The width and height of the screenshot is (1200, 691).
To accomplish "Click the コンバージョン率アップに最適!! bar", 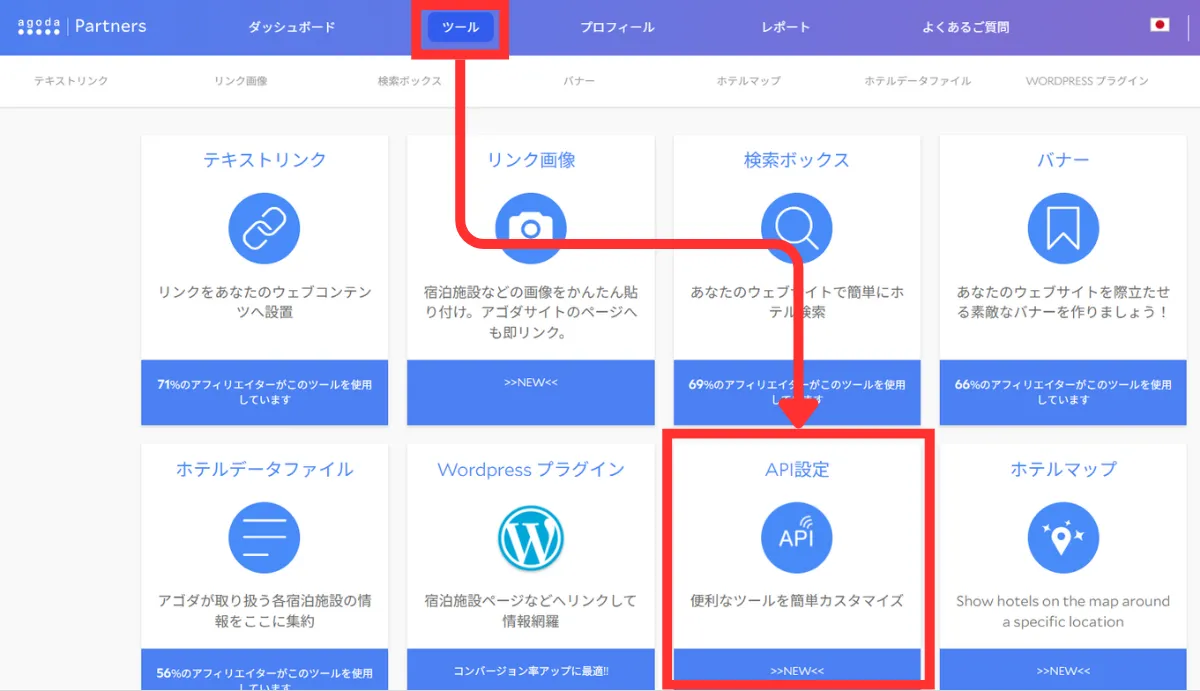I will coord(531,669).
